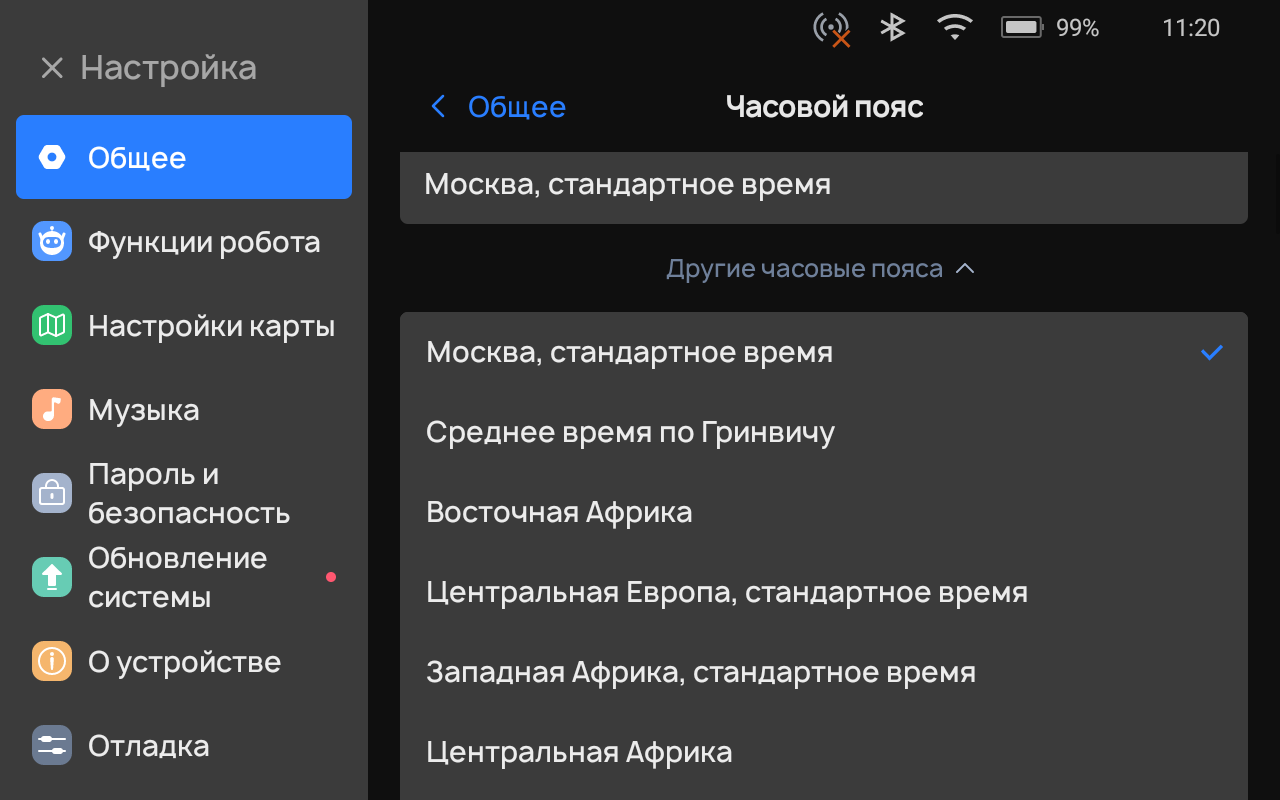Click the password and security lock icon
Screen dimensions: 1280x800
coord(52,493)
